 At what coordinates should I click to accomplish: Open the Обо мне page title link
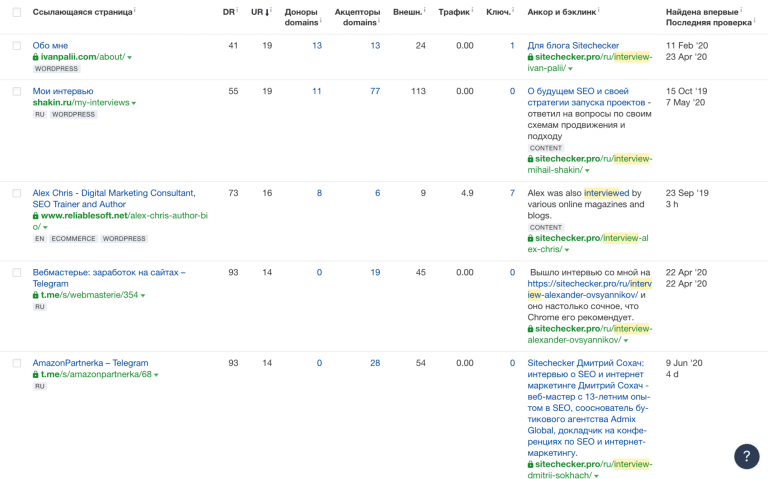point(50,46)
